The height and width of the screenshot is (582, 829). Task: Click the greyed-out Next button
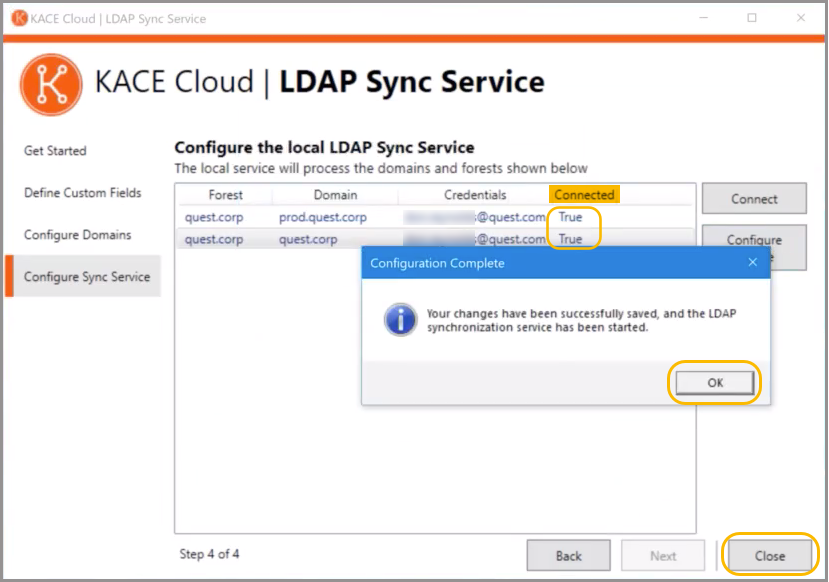663,556
